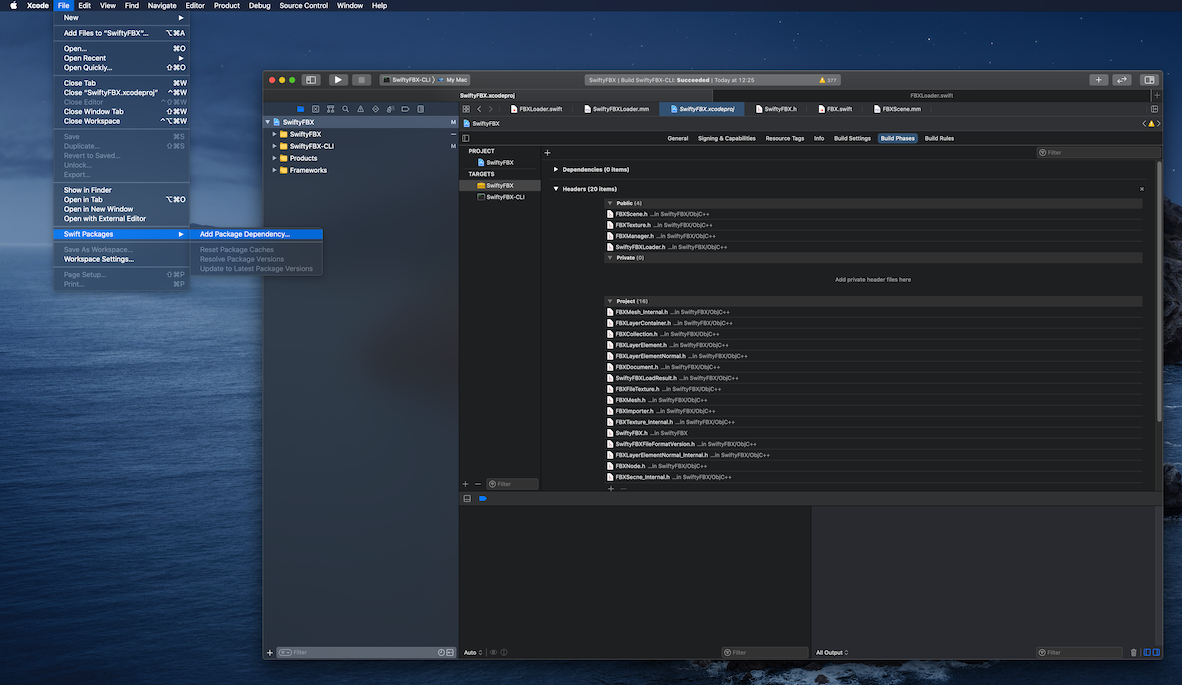Expand the Dependencies (0 items) section
The height and width of the screenshot is (685, 1182).
556,170
